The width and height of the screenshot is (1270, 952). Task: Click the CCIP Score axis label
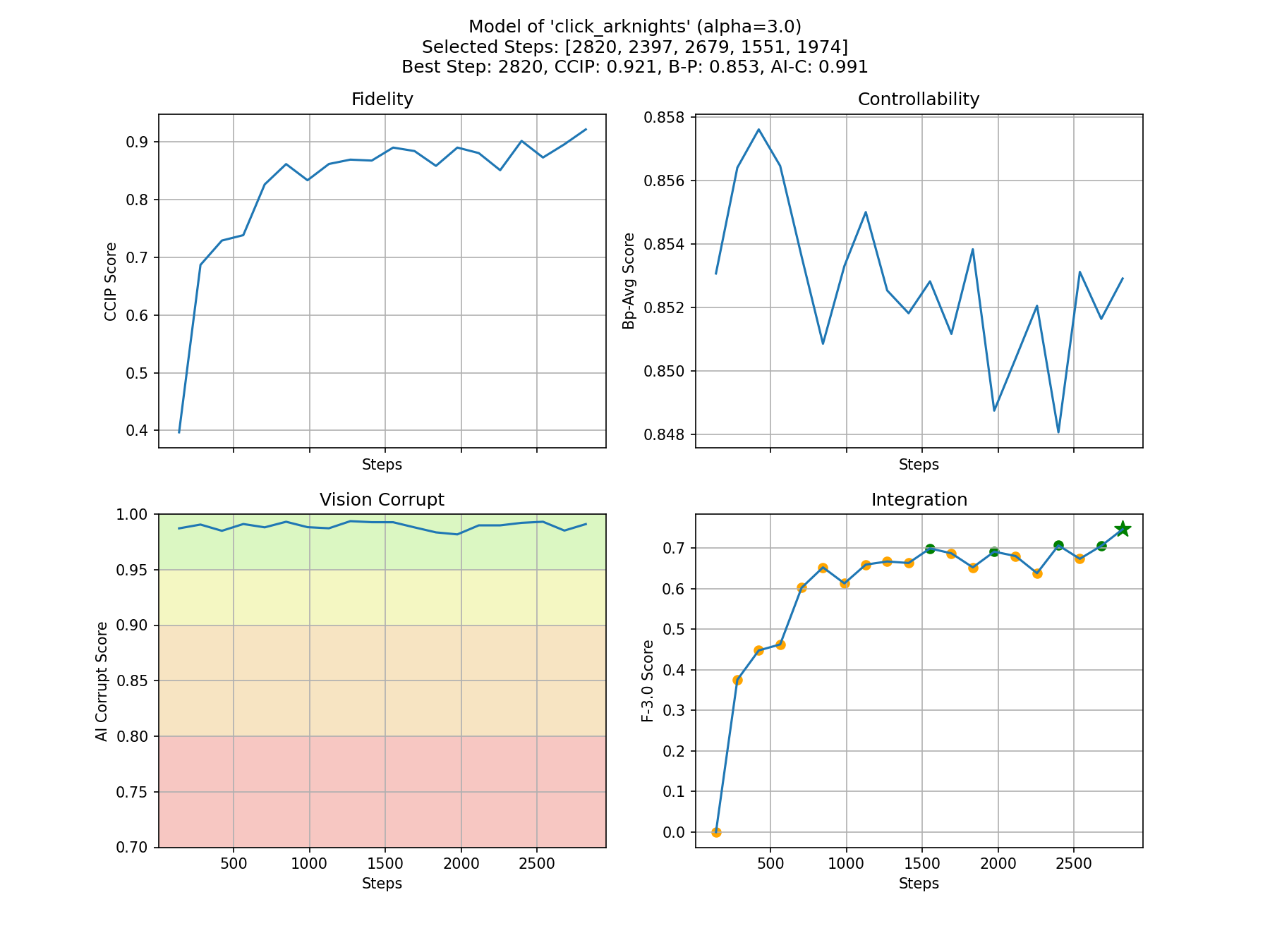click(111, 281)
